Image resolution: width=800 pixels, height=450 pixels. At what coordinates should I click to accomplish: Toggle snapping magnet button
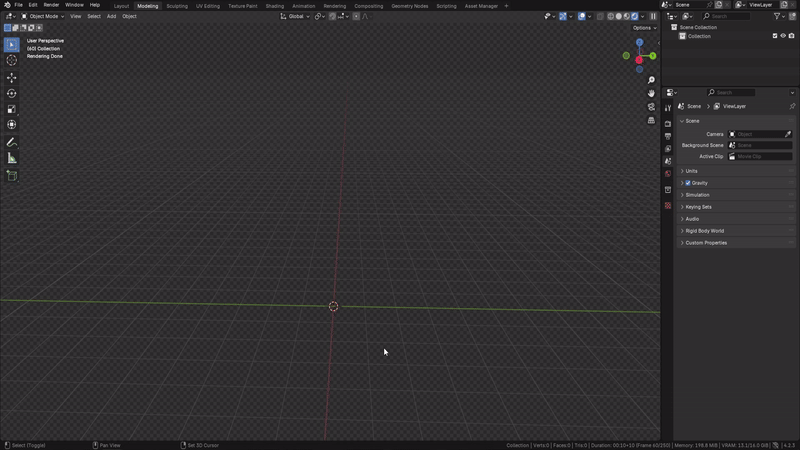pyautogui.click(x=332, y=16)
